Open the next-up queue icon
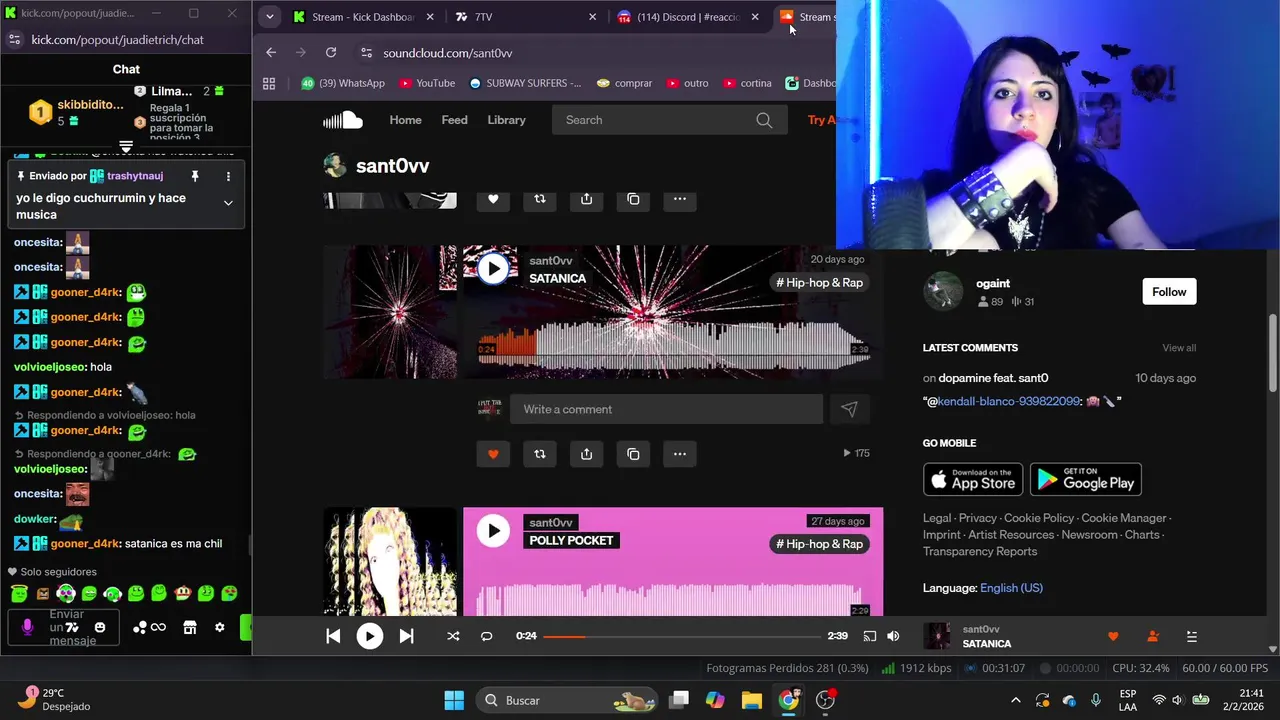This screenshot has width=1280, height=720. 1191,636
